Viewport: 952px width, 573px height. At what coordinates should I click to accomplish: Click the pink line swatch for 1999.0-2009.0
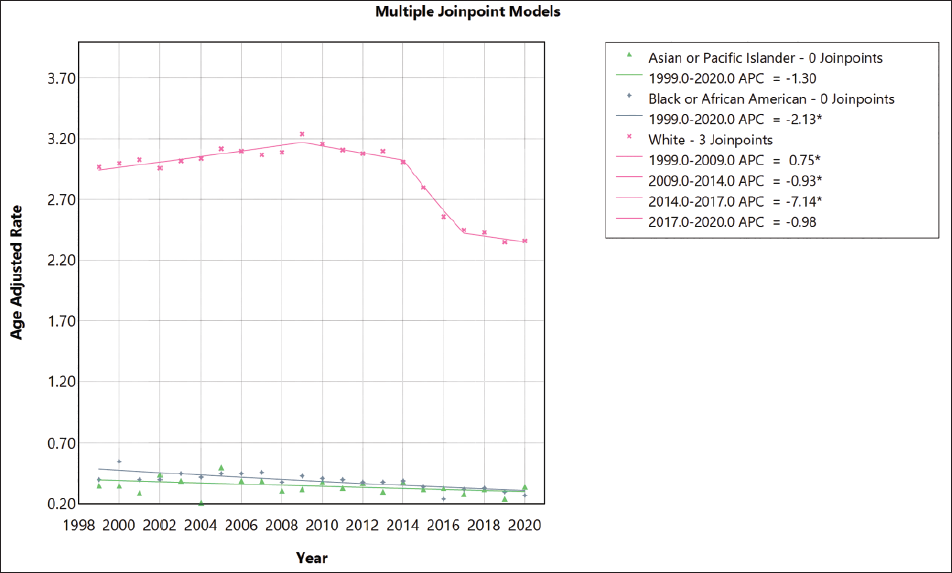(629, 157)
